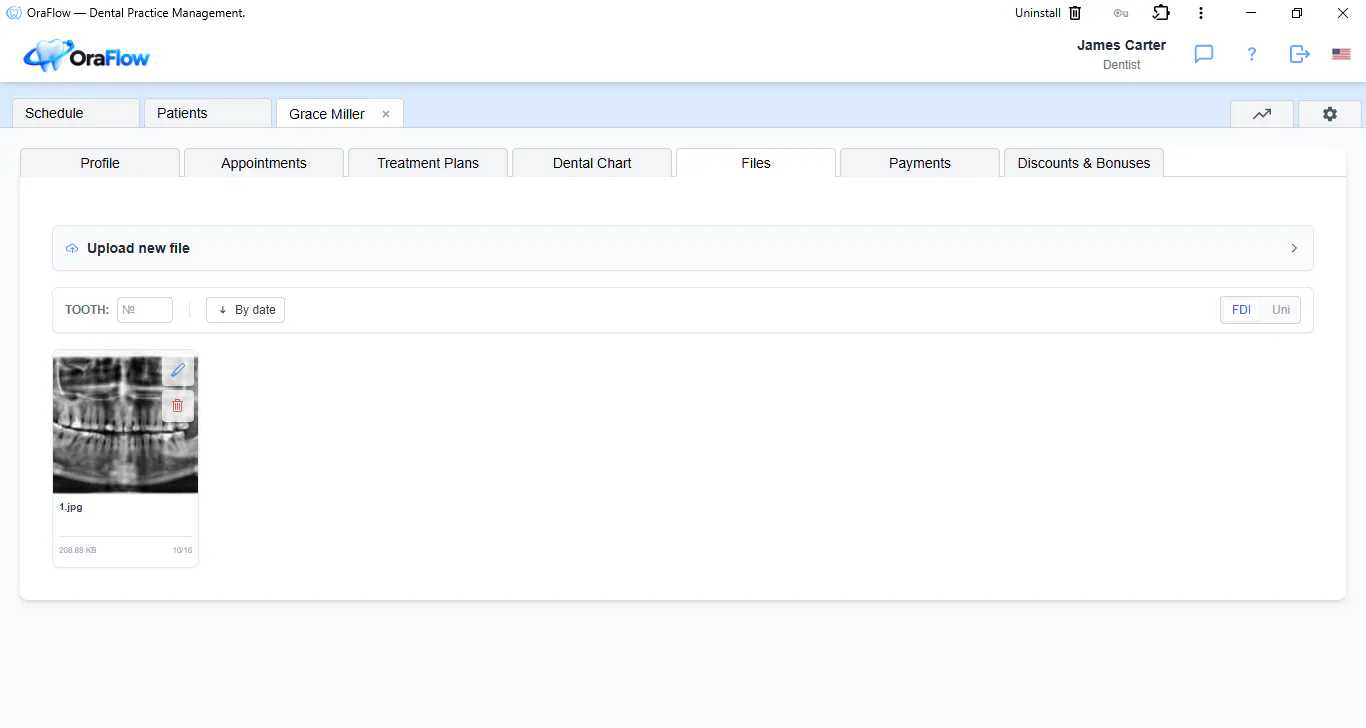Viewport: 1366px width, 728px height.
Task: Open the dental X-ray thumbnail
Action: 125,423
